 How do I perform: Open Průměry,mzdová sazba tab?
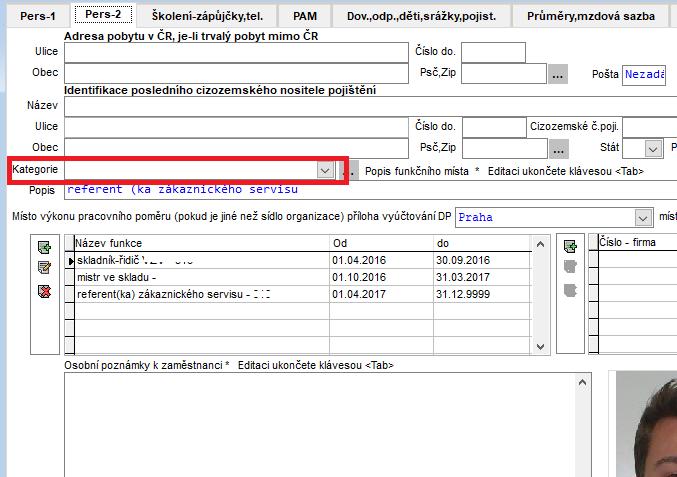(591, 16)
